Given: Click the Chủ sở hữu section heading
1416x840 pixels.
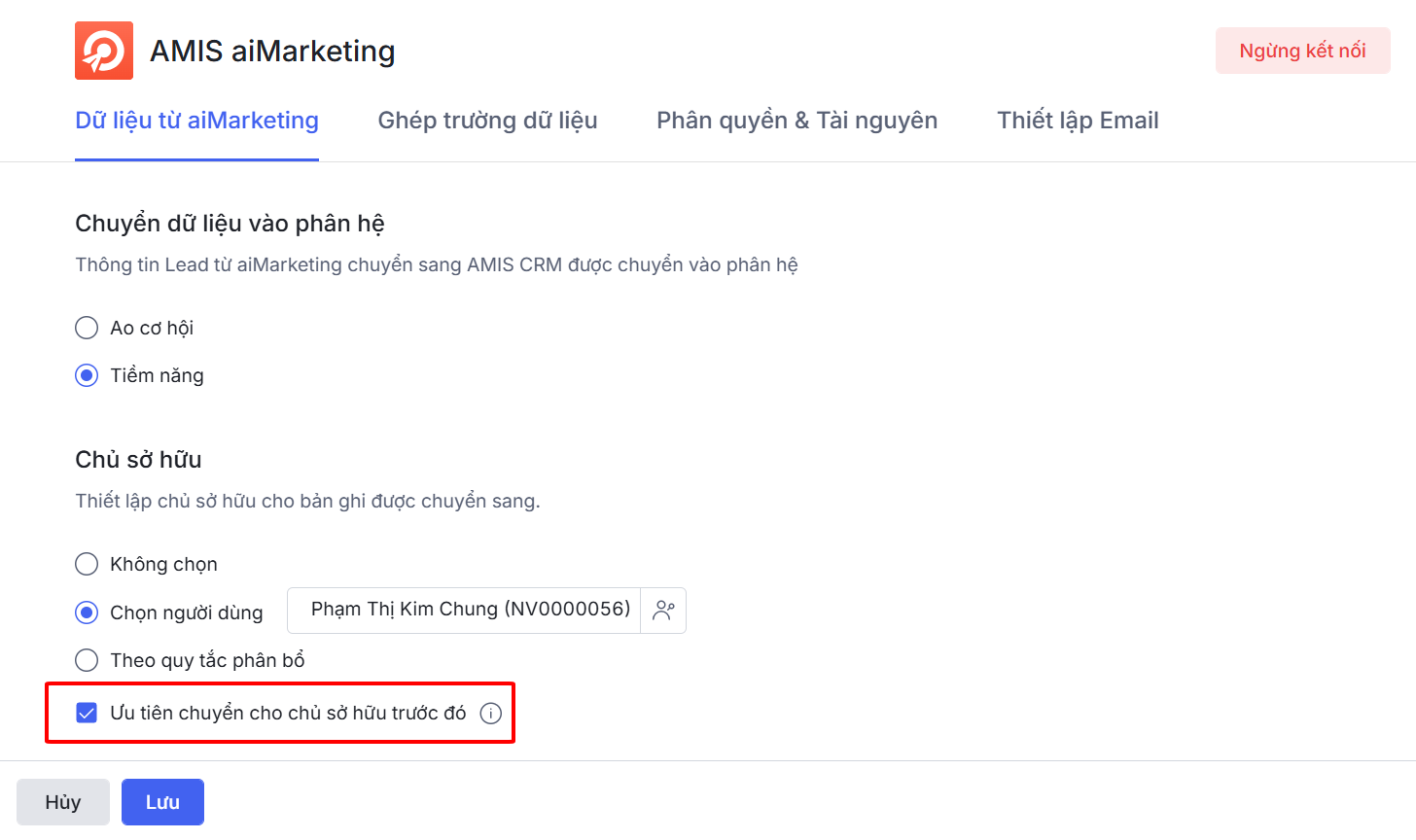Looking at the screenshot, I should coord(138,459).
